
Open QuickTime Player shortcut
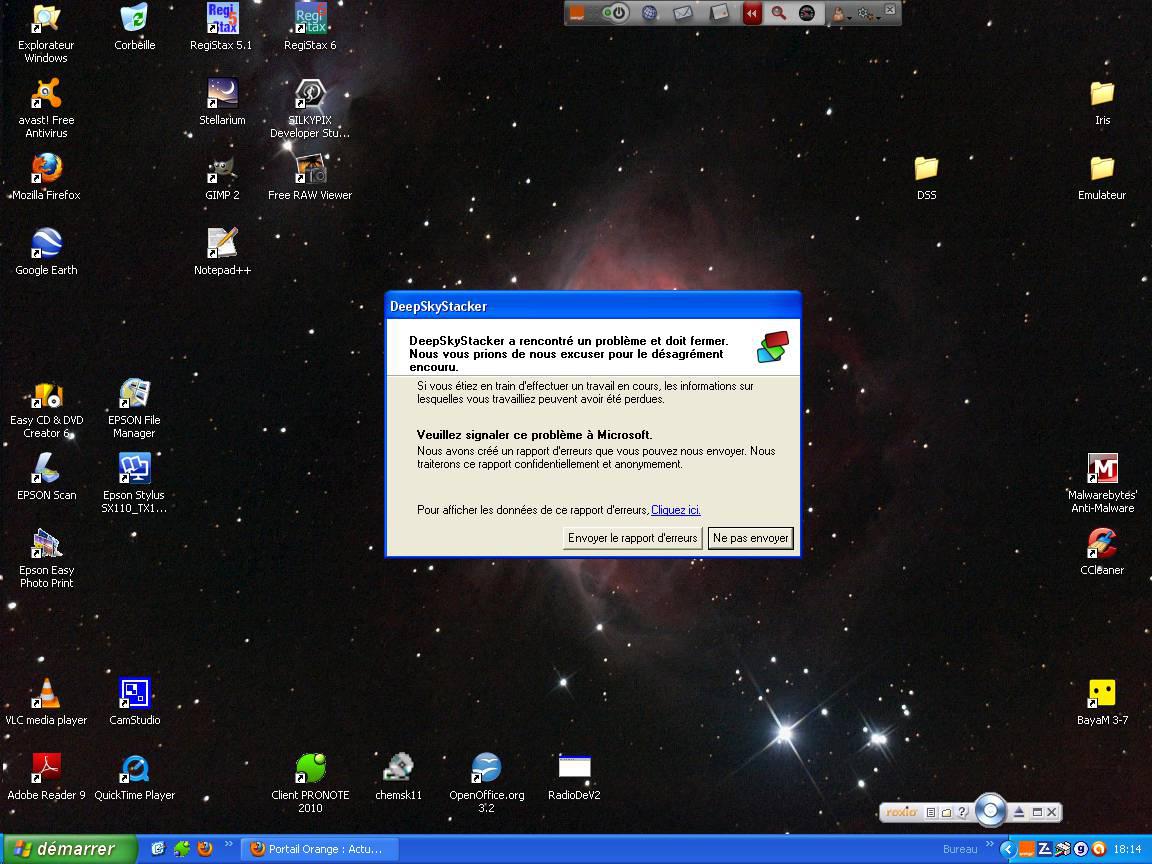pyautogui.click(x=134, y=777)
